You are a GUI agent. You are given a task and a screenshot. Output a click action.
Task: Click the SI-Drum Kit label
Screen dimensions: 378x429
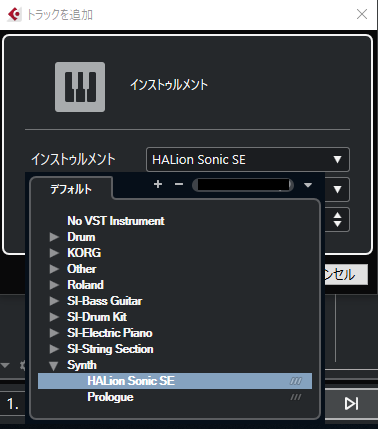[97, 317]
